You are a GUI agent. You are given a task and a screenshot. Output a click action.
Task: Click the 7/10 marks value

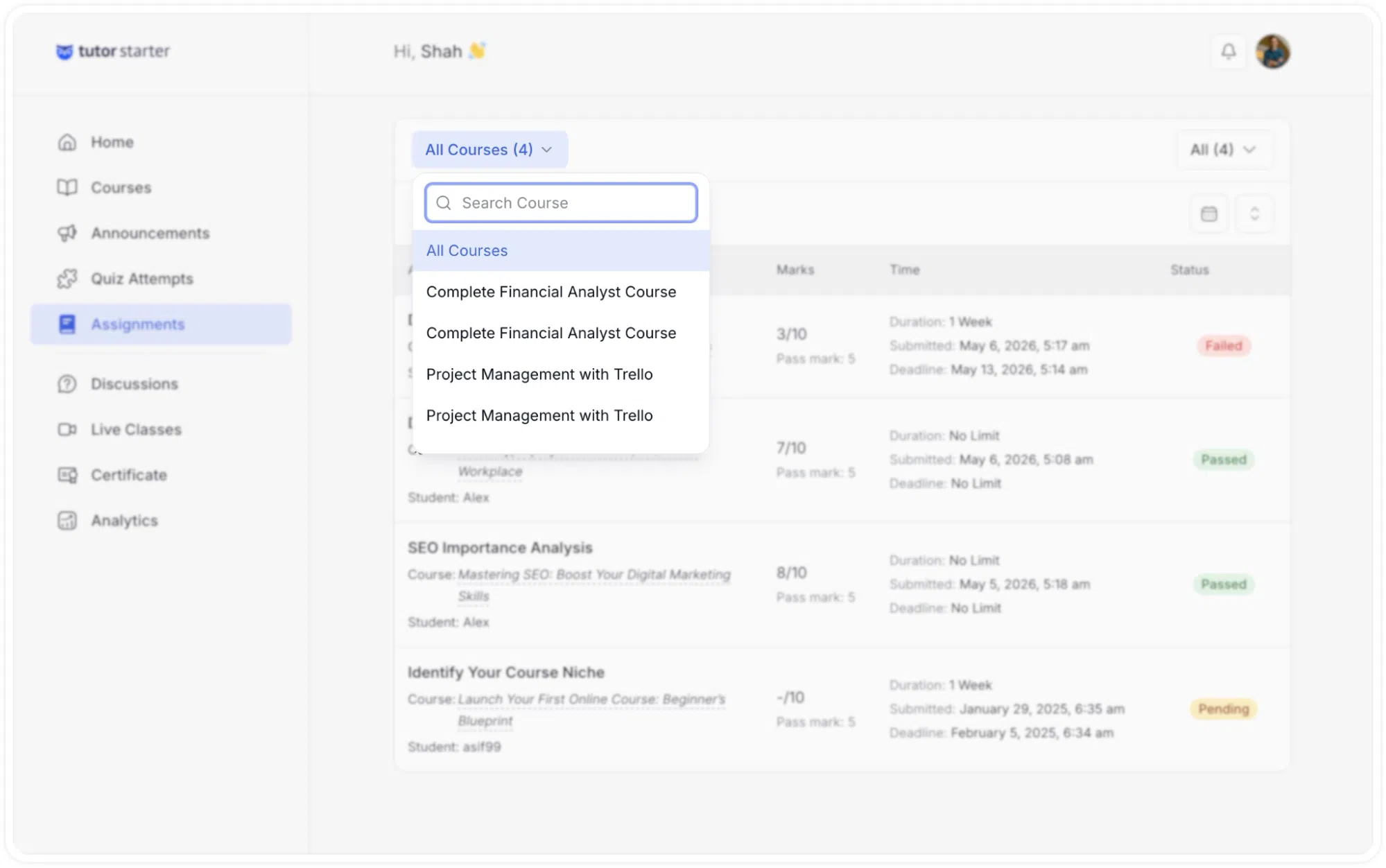[791, 448]
